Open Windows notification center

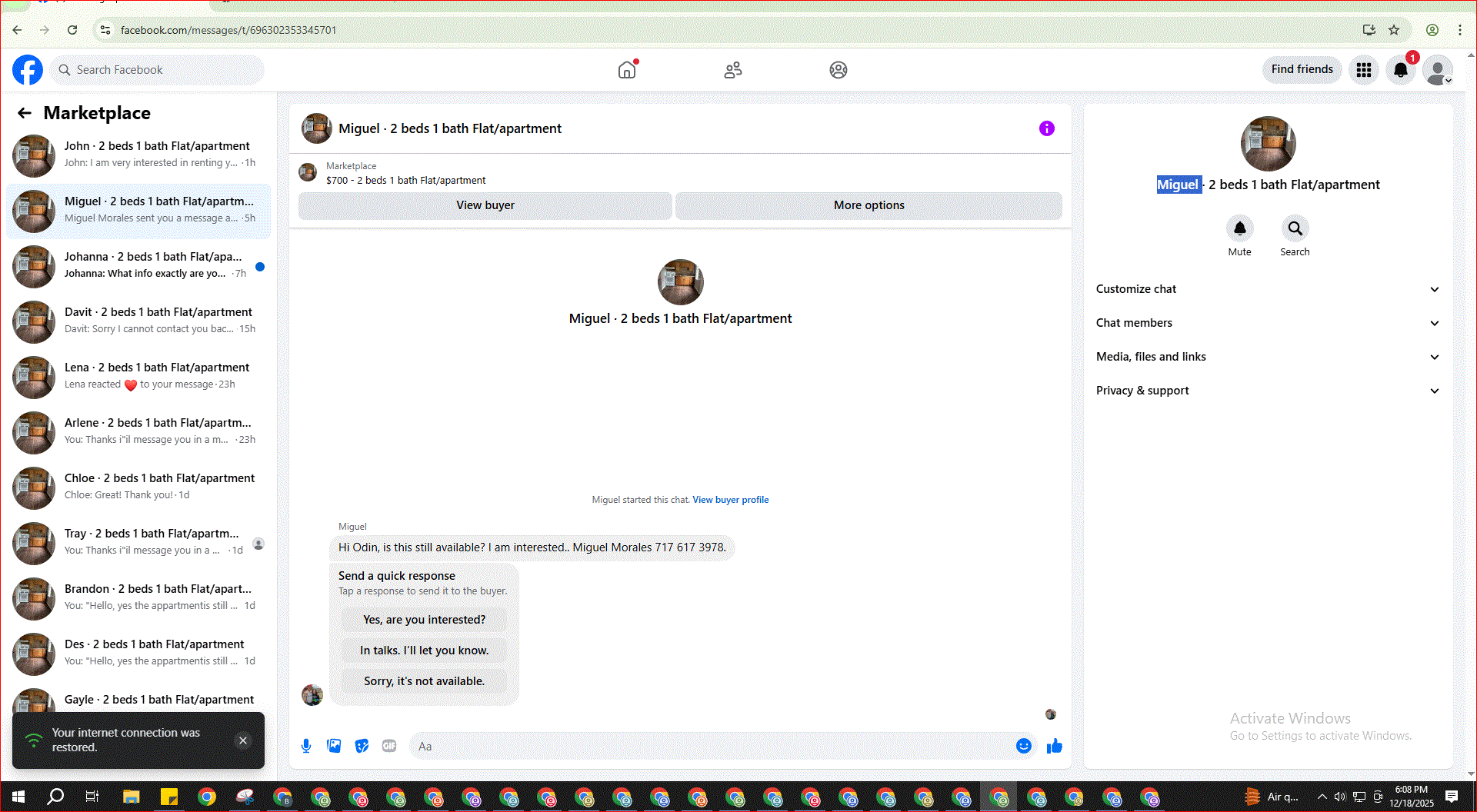[x=1452, y=797]
